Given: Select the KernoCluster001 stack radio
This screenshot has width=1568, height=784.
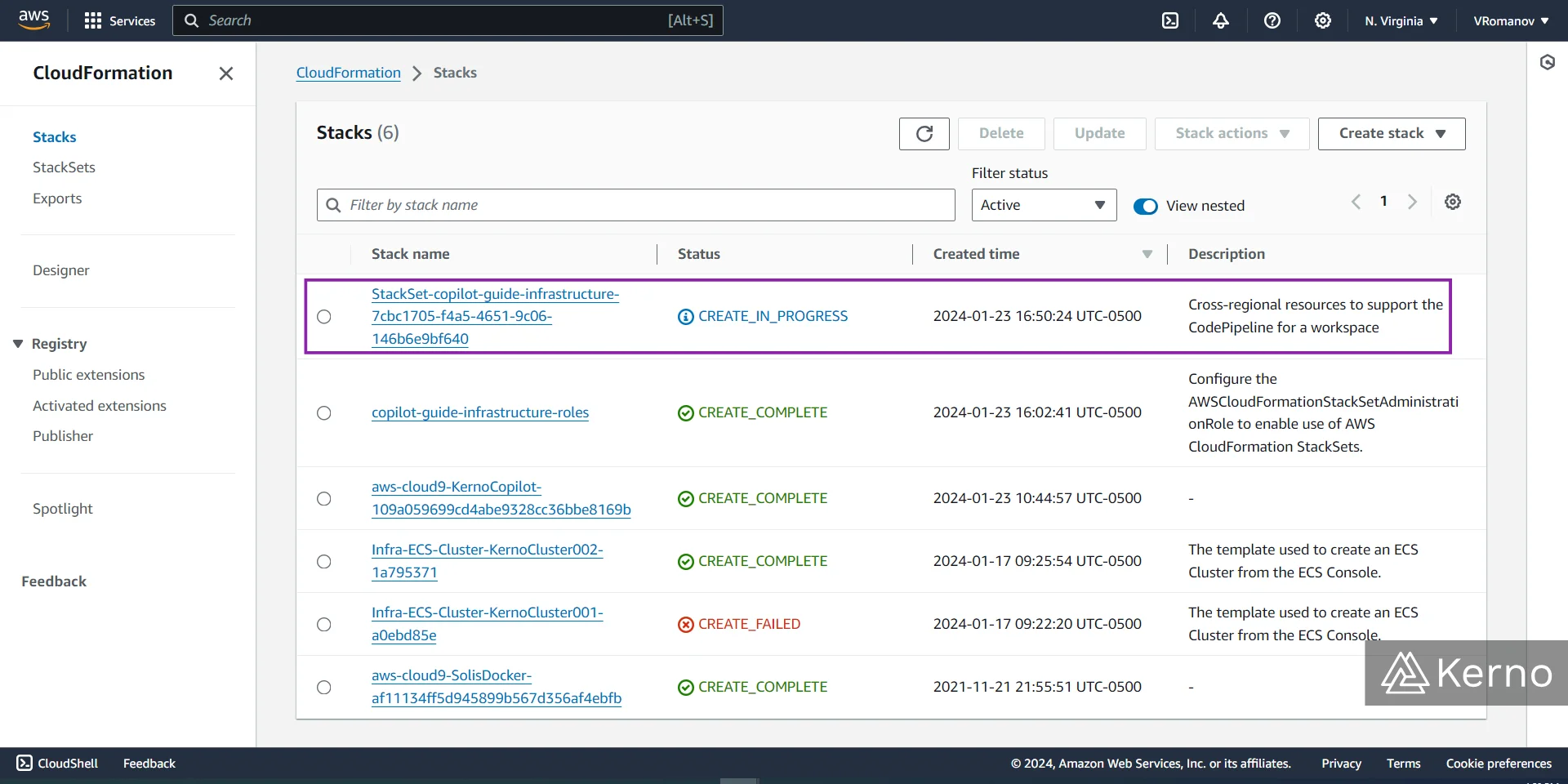Looking at the screenshot, I should click(x=324, y=625).
